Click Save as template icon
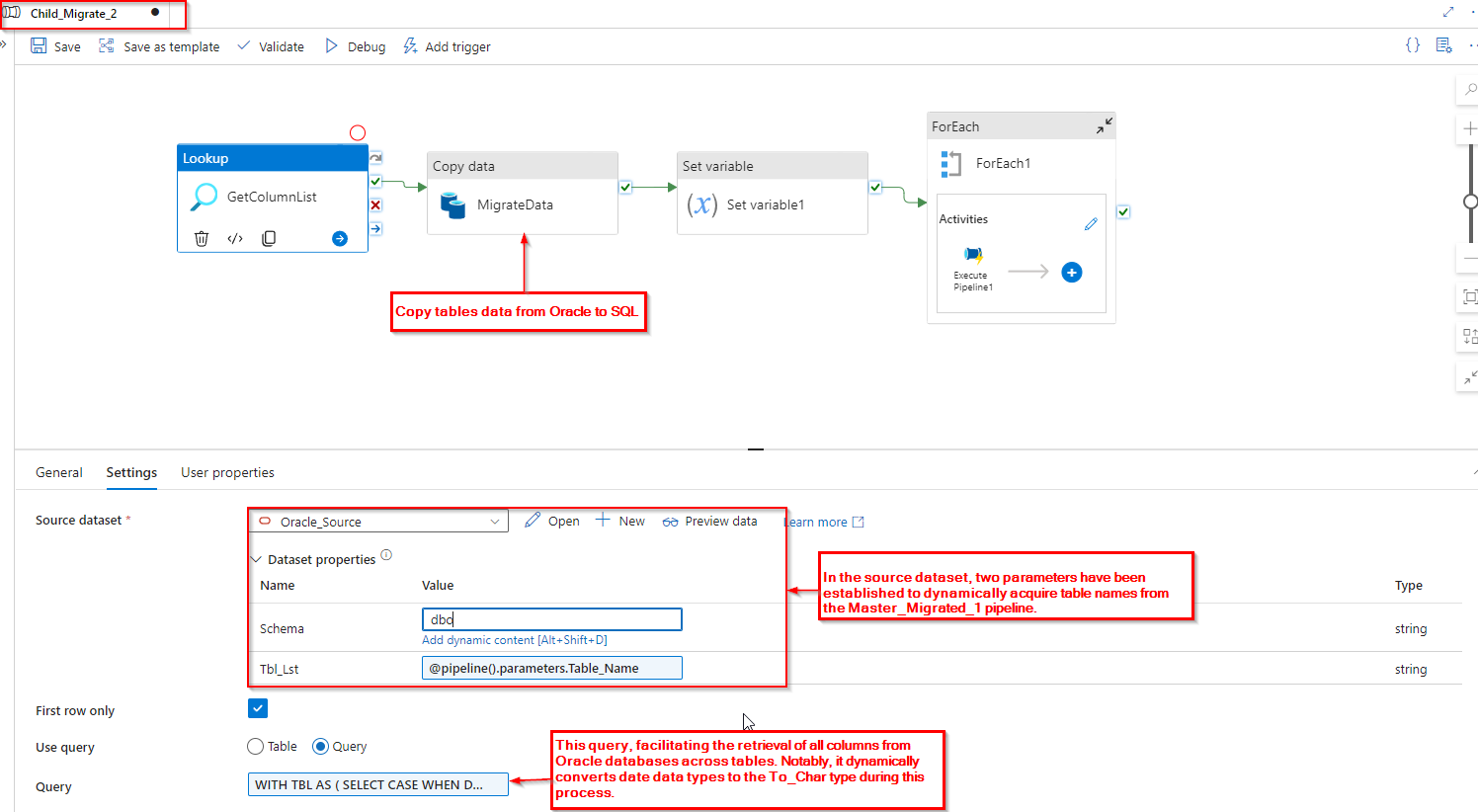Image resolution: width=1478 pixels, height=812 pixels. click(107, 46)
